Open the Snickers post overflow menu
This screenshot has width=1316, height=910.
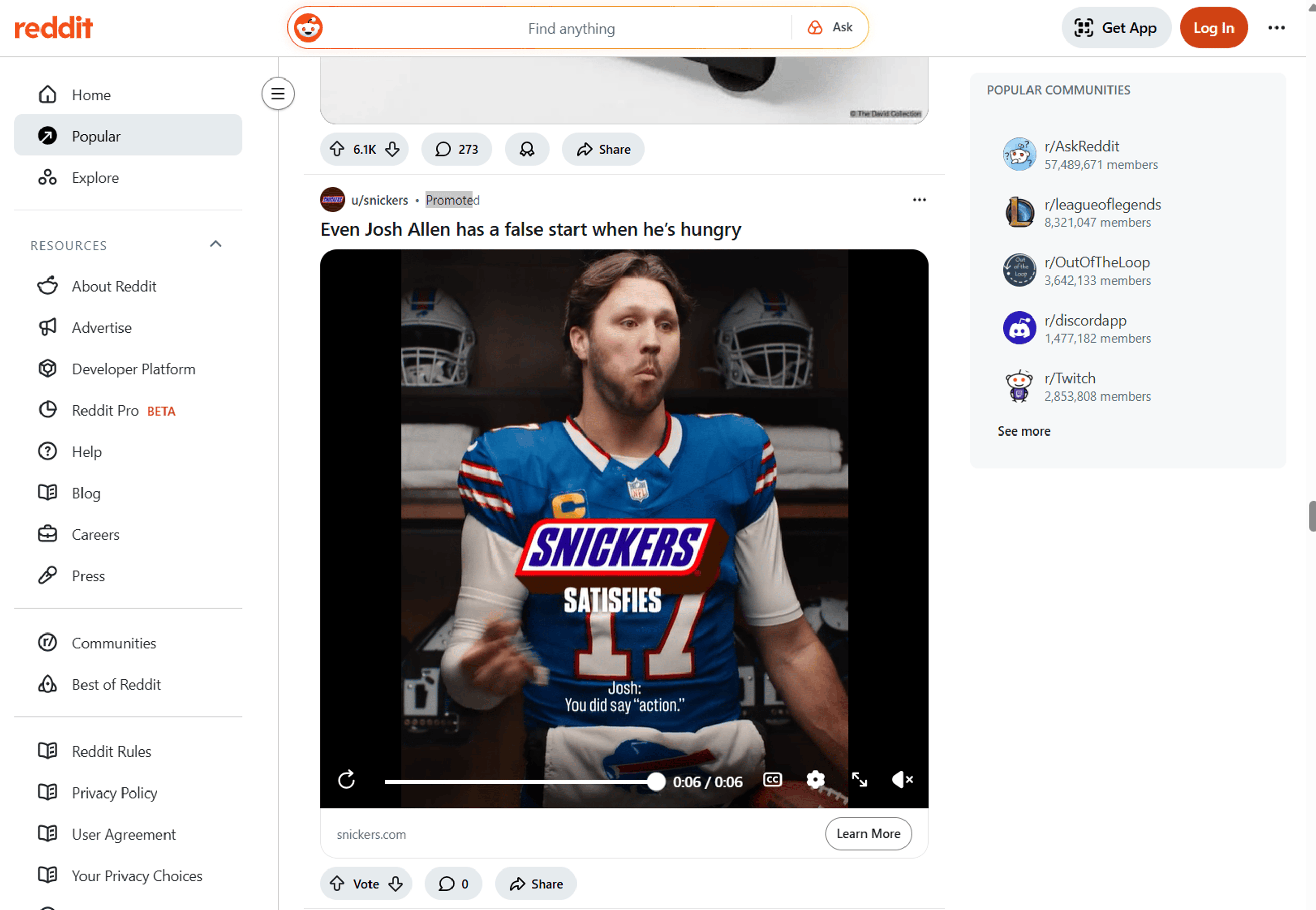pos(919,200)
